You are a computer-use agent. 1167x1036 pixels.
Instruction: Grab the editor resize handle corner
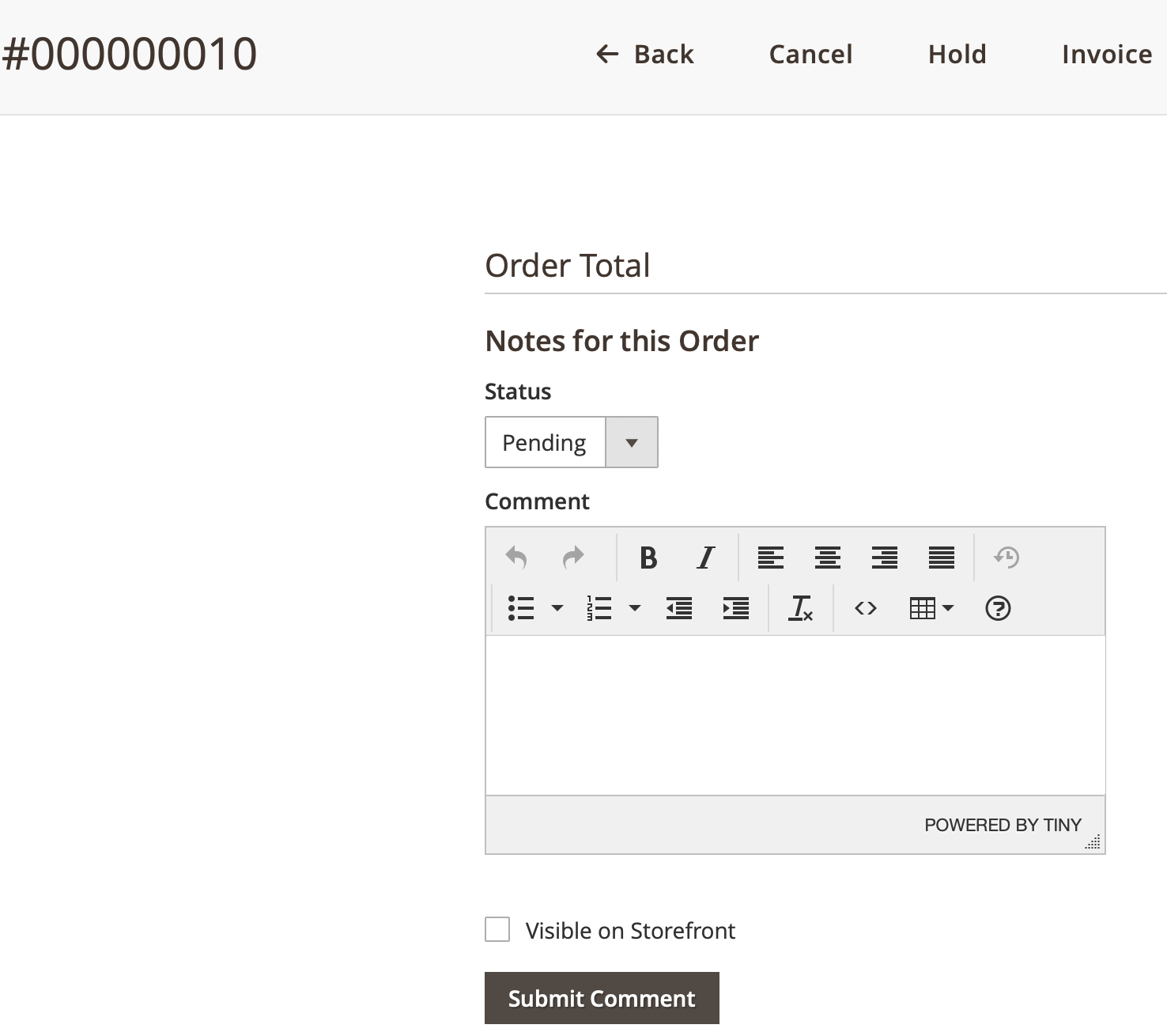(1093, 842)
